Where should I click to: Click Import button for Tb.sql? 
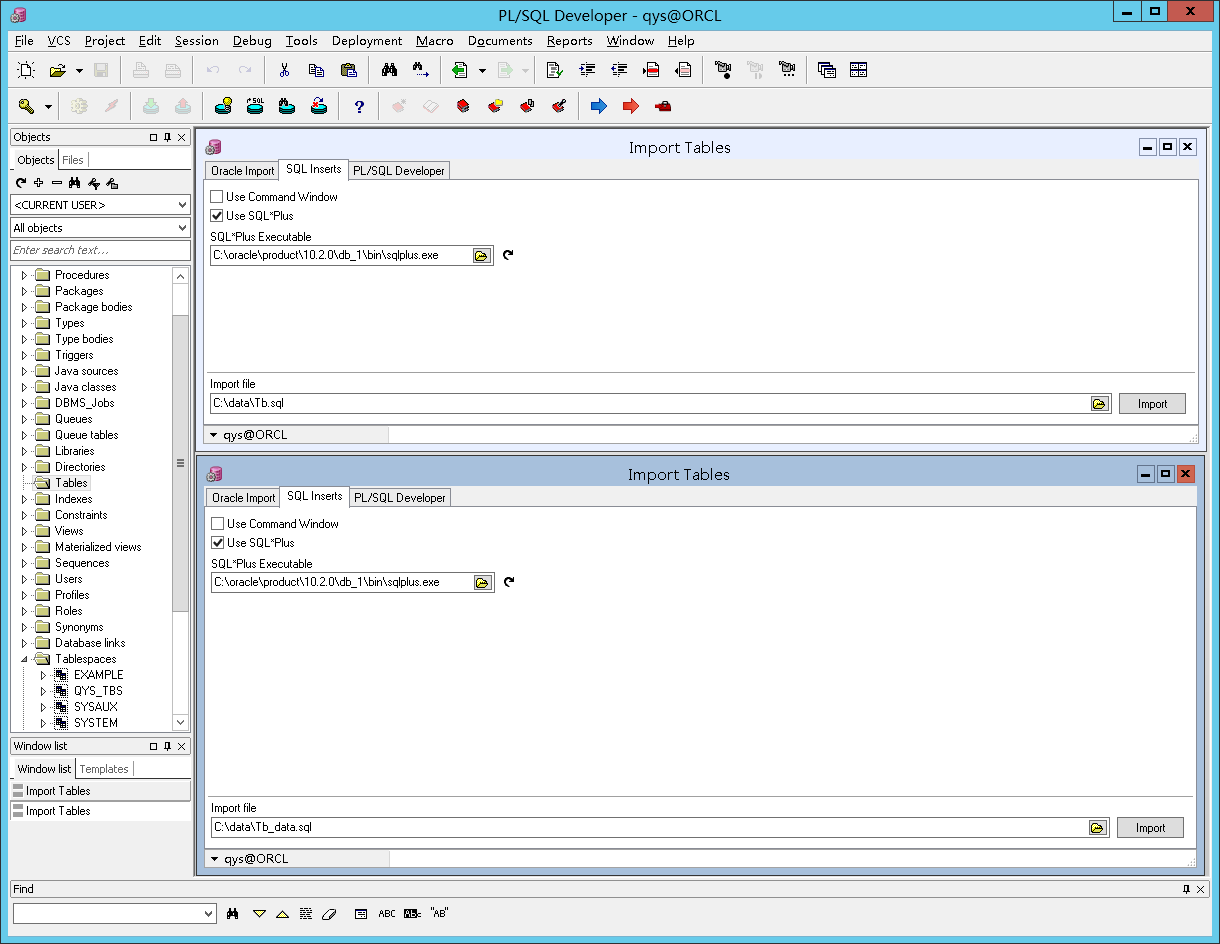tap(1152, 404)
